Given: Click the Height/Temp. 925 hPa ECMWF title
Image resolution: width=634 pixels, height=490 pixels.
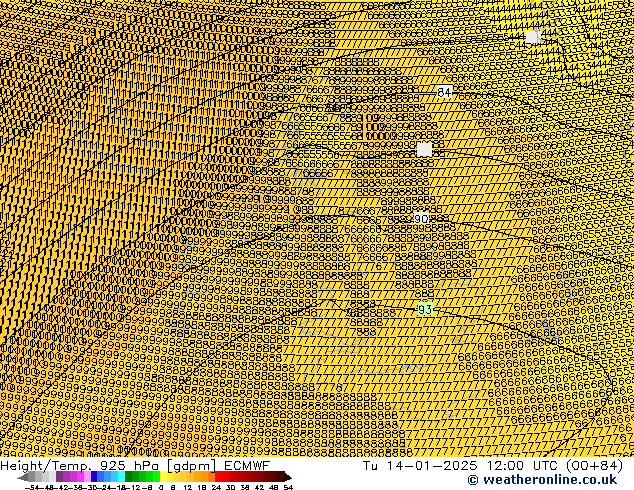Looking at the screenshot, I should point(135,466).
